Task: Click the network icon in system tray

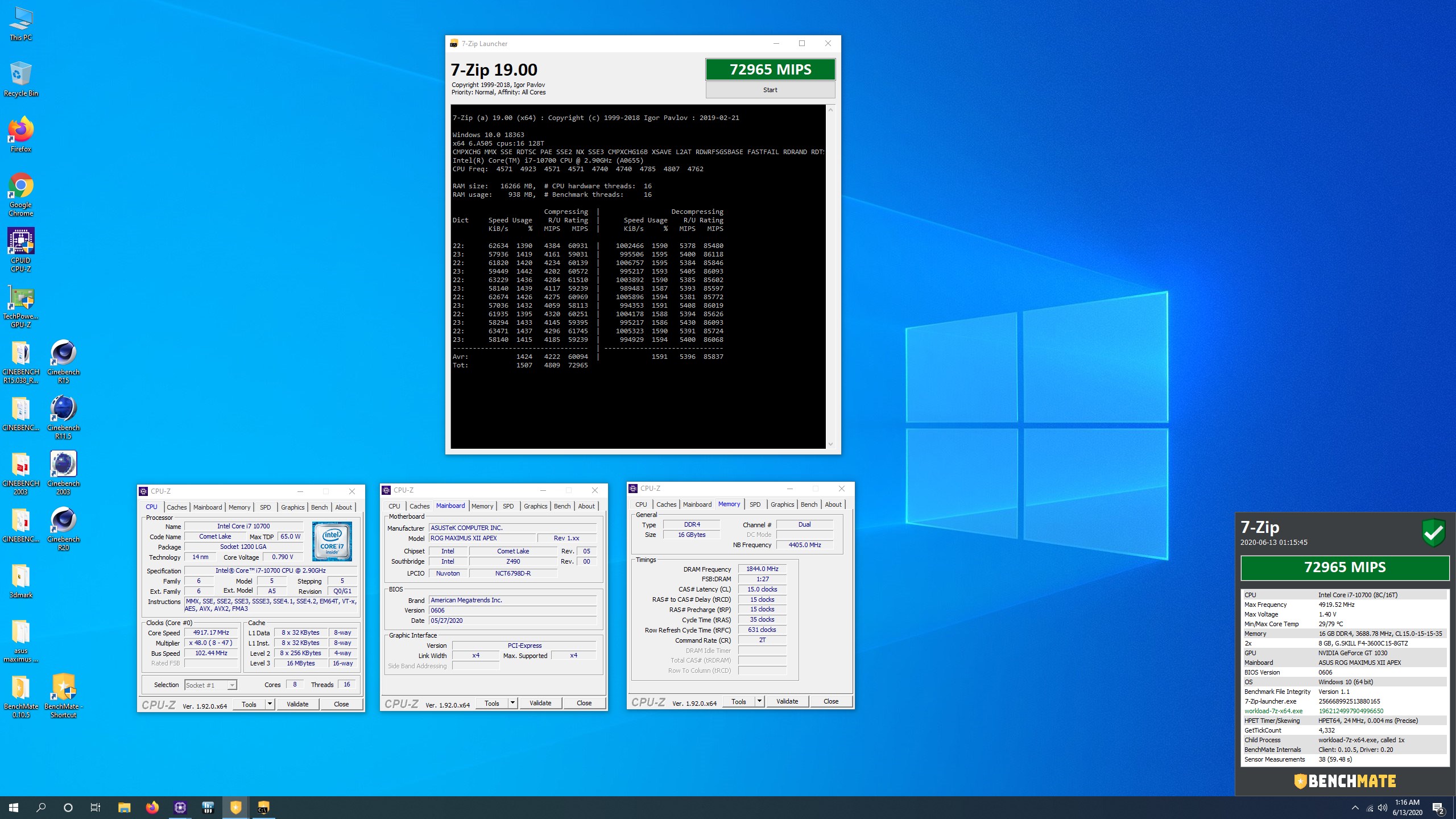Action: tap(1370, 808)
